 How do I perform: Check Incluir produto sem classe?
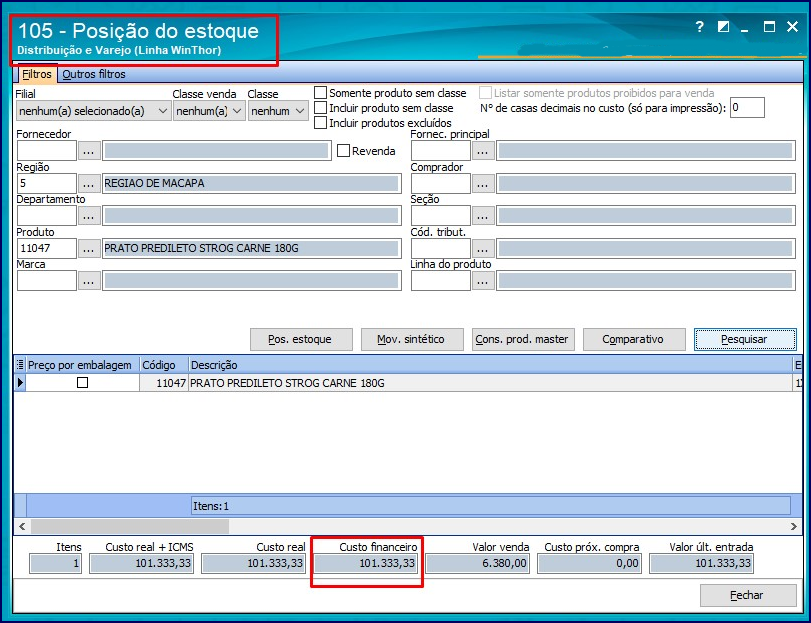[321, 108]
